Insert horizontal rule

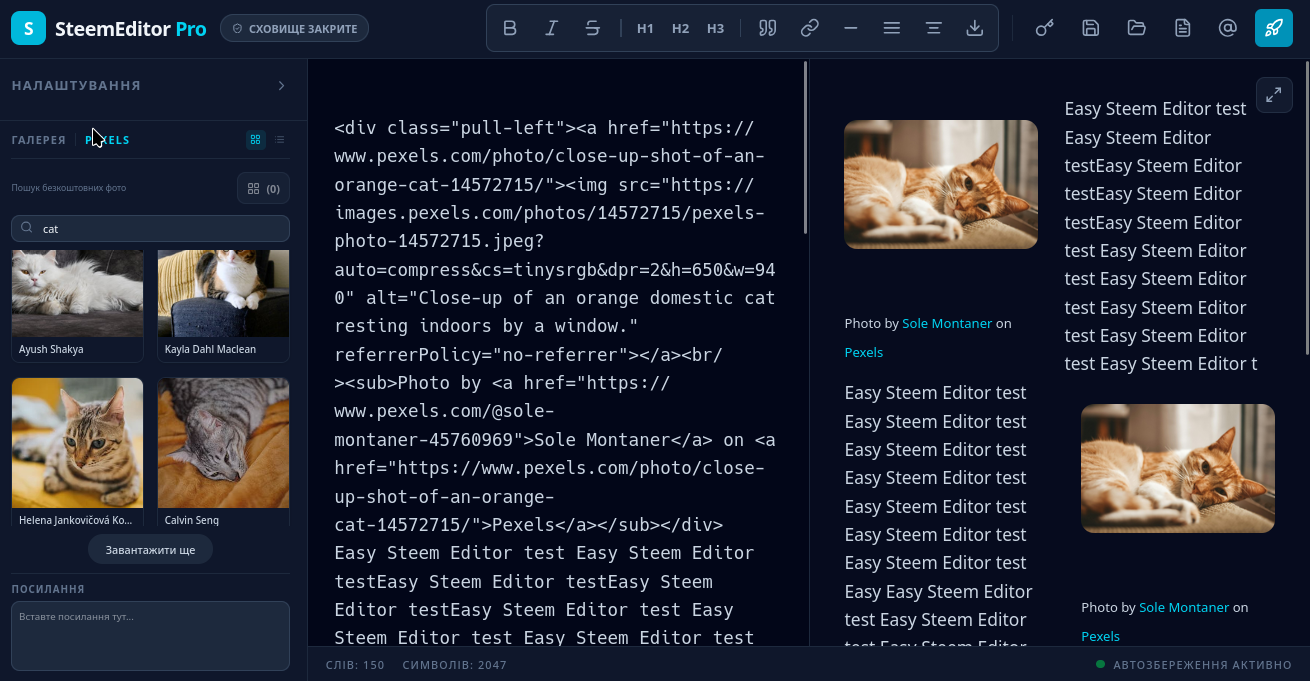[x=851, y=28]
